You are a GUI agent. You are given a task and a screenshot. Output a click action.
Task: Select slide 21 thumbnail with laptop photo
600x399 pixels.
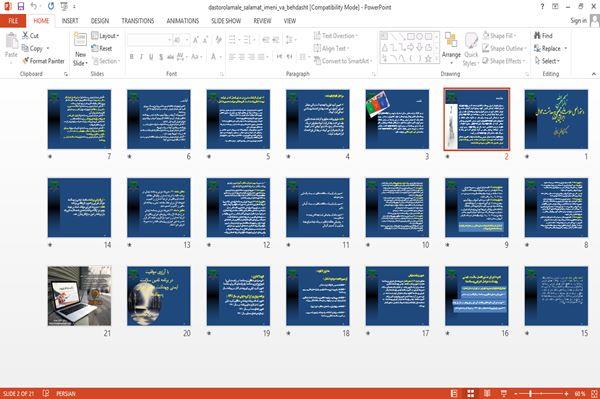point(79,296)
